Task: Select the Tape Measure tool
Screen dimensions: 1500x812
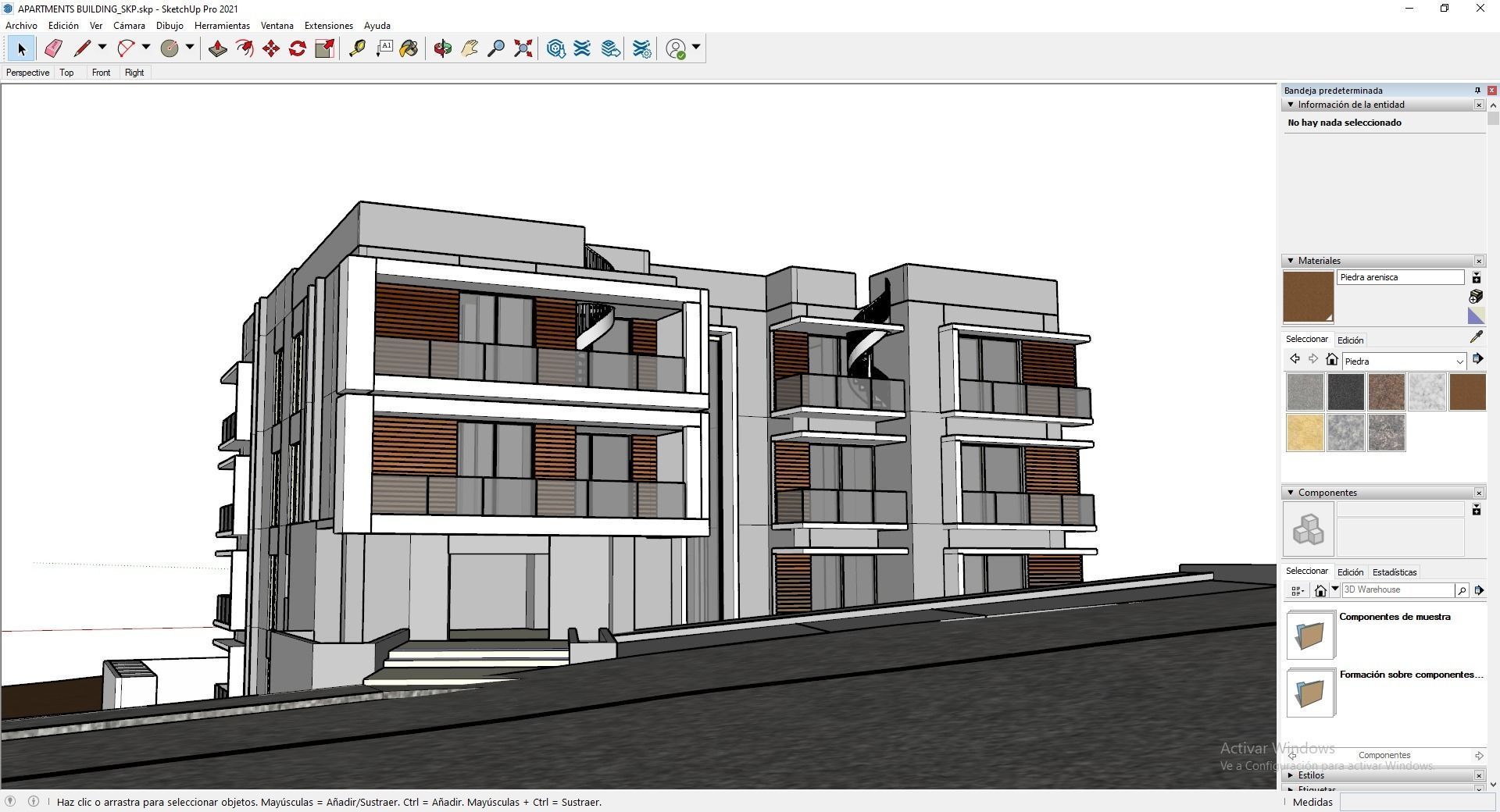Action: pos(357,48)
